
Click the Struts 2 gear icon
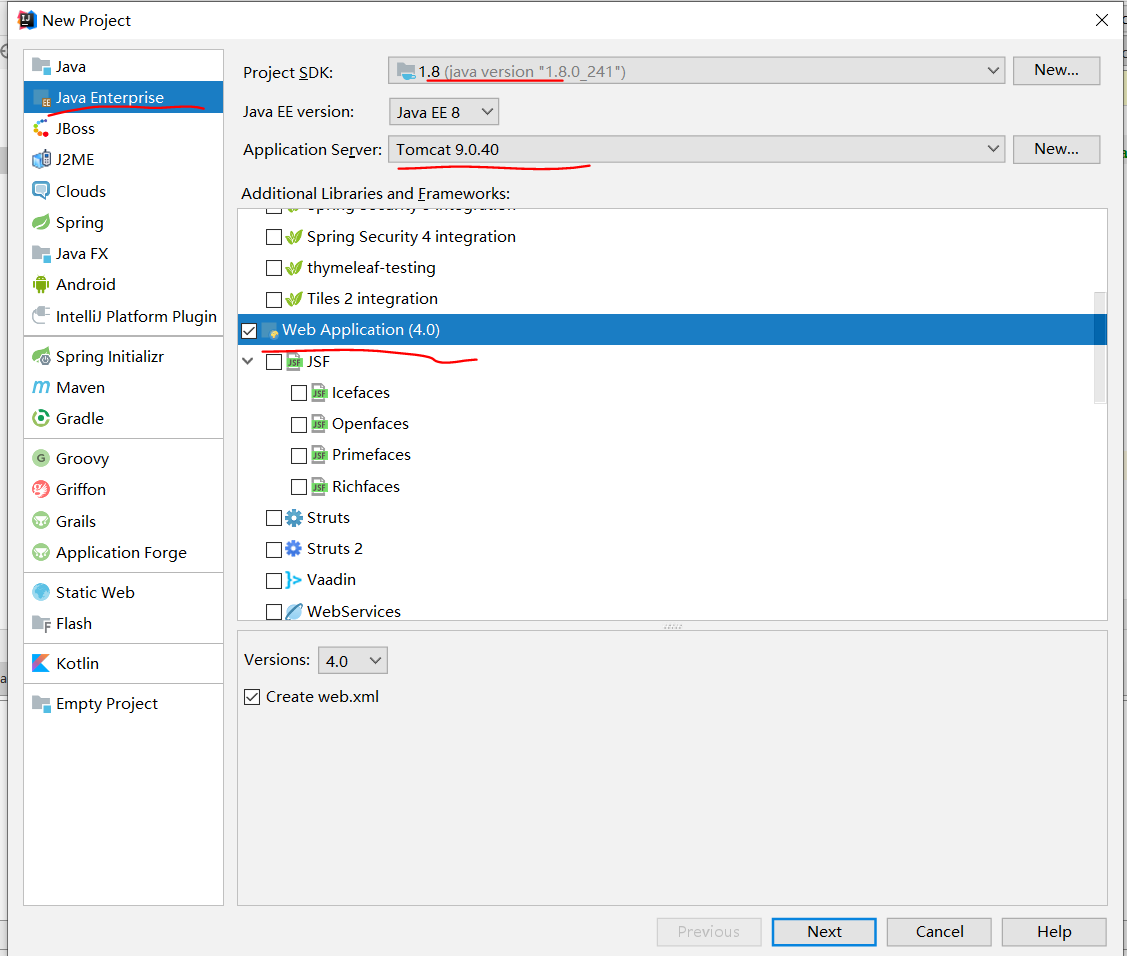pyautogui.click(x=293, y=548)
